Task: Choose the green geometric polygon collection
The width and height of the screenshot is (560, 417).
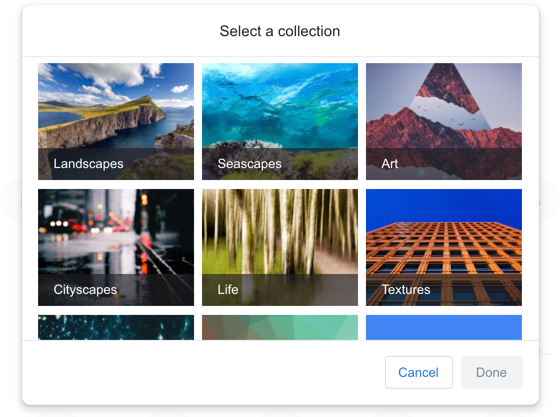Action: pyautogui.click(x=280, y=327)
